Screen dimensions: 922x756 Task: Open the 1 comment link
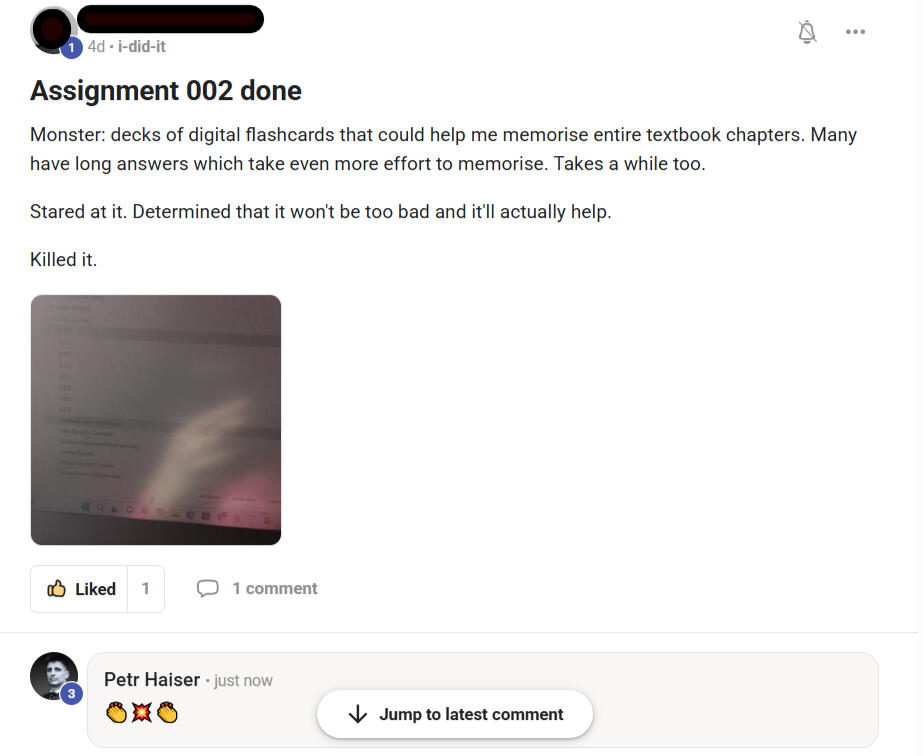275,588
